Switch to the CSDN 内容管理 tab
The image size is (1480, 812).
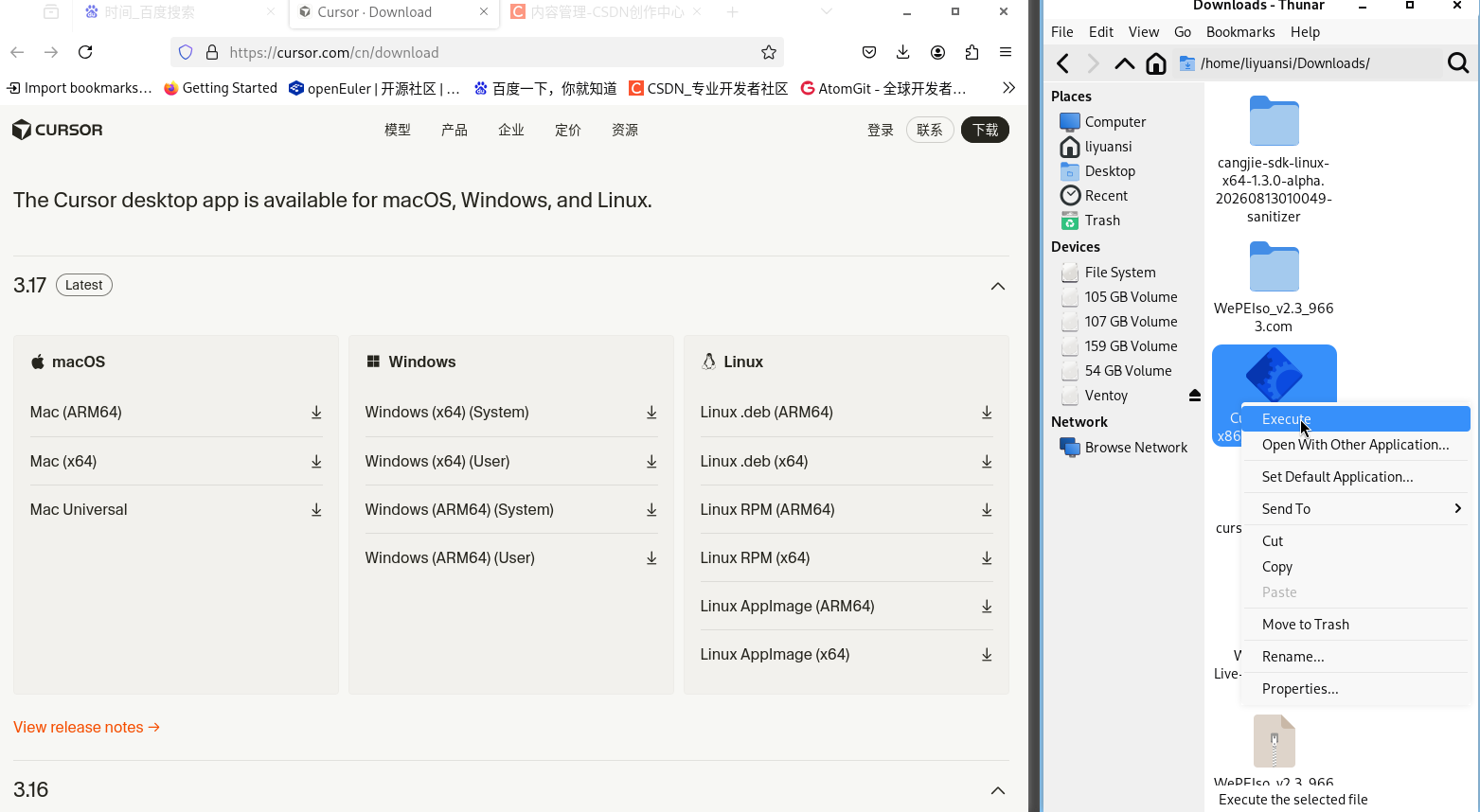(x=607, y=12)
